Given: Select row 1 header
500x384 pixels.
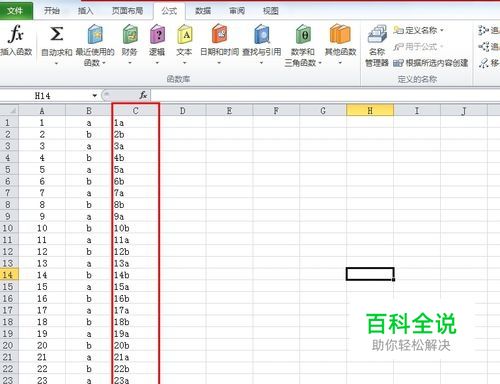Looking at the screenshot, I should [9, 123].
